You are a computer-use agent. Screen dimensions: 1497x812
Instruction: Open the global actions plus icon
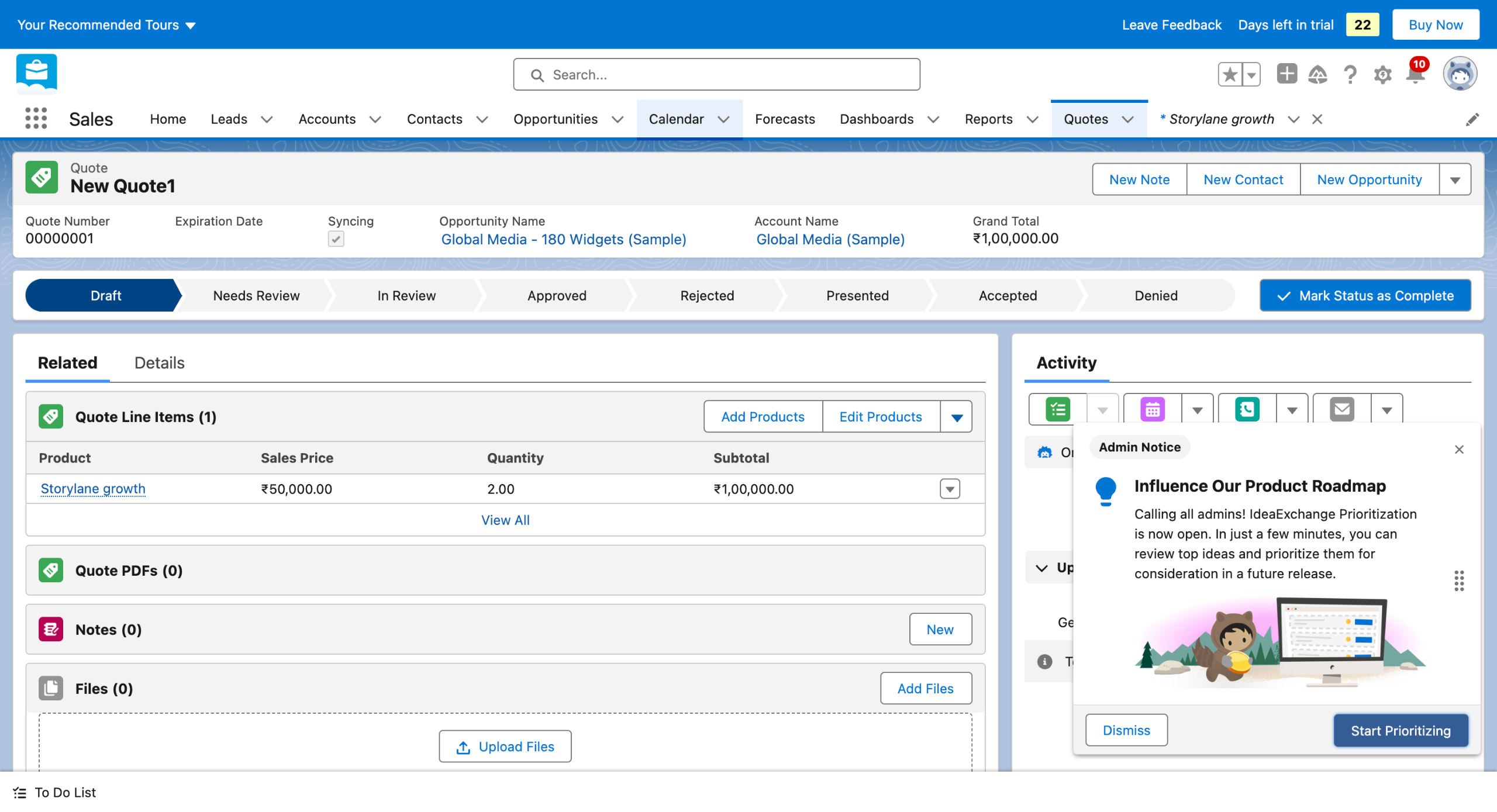1286,74
